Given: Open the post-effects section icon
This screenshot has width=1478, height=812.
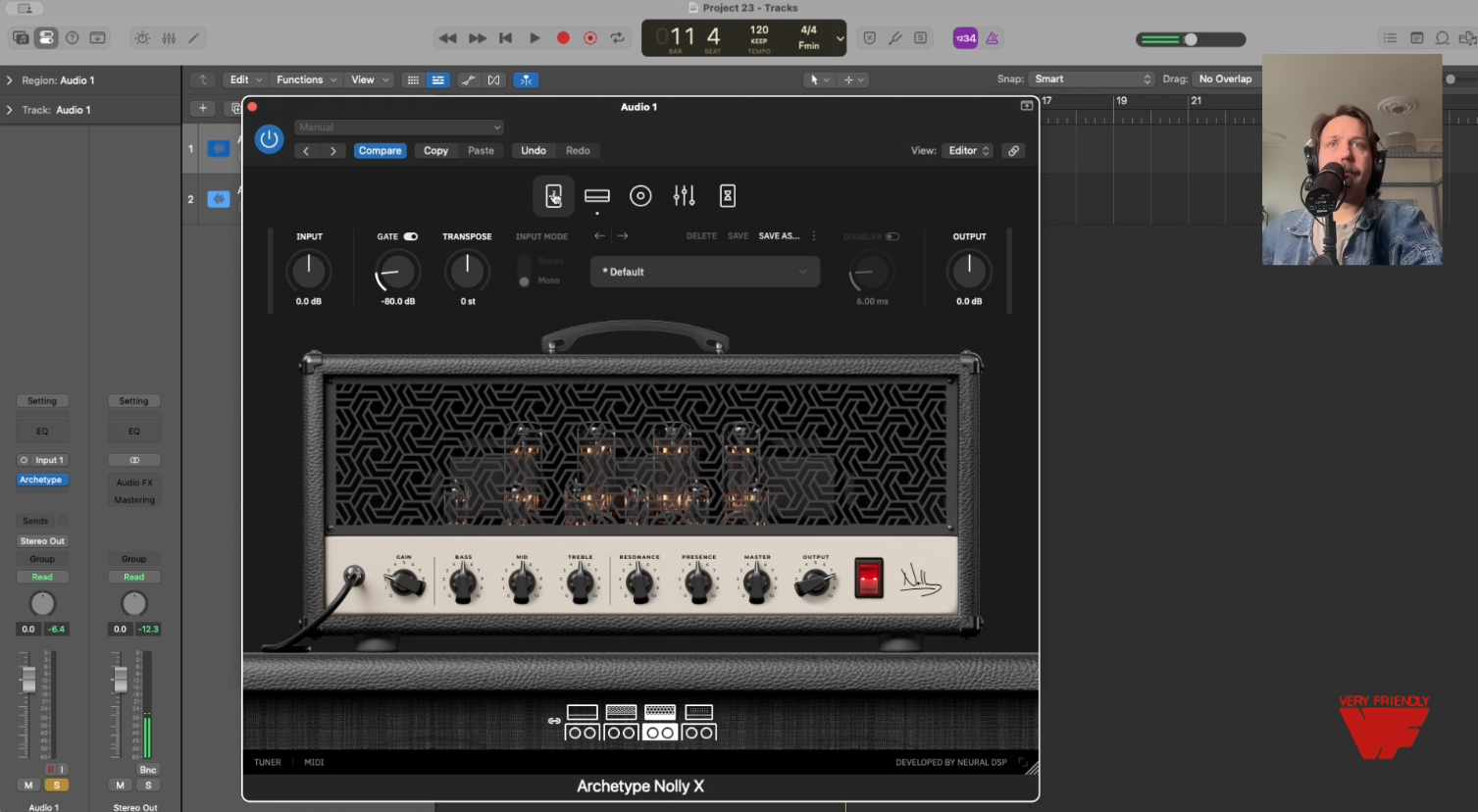Looking at the screenshot, I should pyautogui.click(x=728, y=196).
